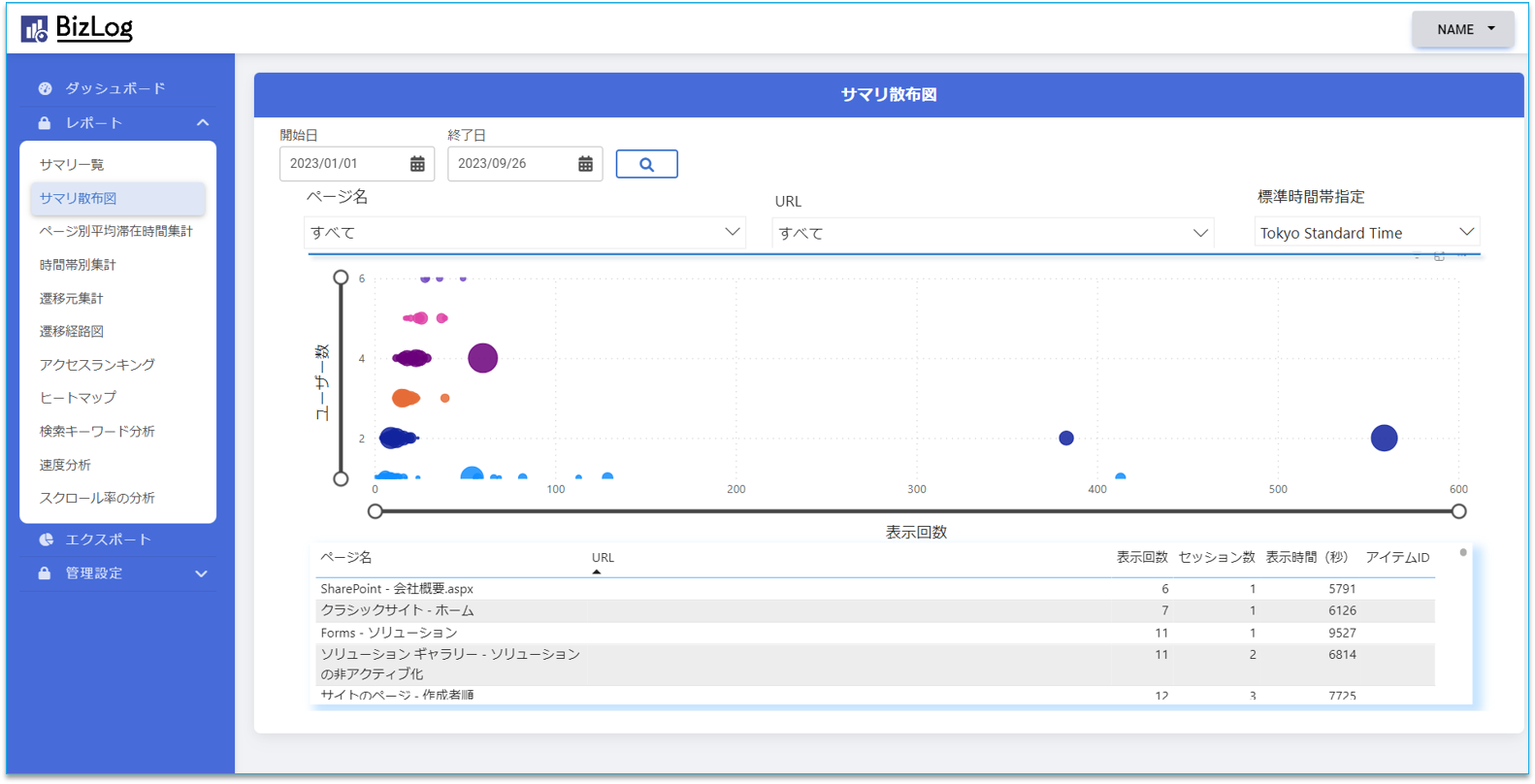Click the 管理設定 lock icon
Image resolution: width=1535 pixels, height=784 pixels.
[x=45, y=573]
